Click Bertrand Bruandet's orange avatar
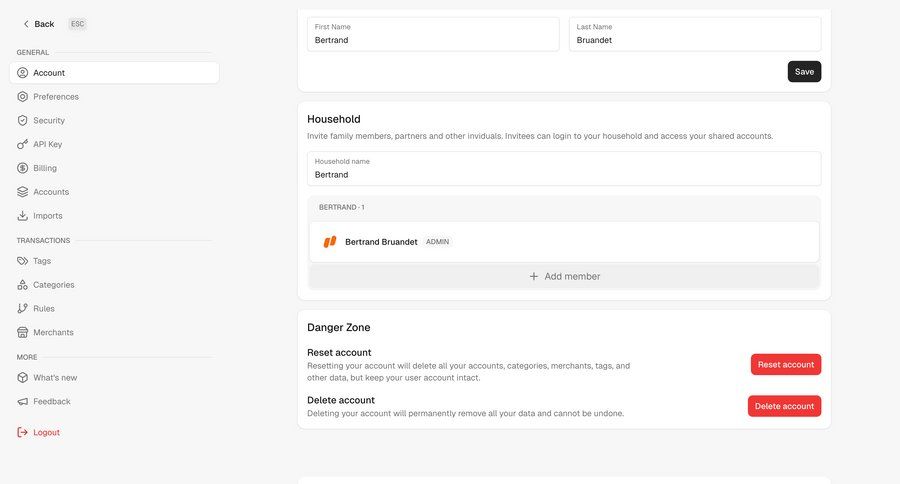Viewport: 900px width, 484px height. tap(330, 242)
